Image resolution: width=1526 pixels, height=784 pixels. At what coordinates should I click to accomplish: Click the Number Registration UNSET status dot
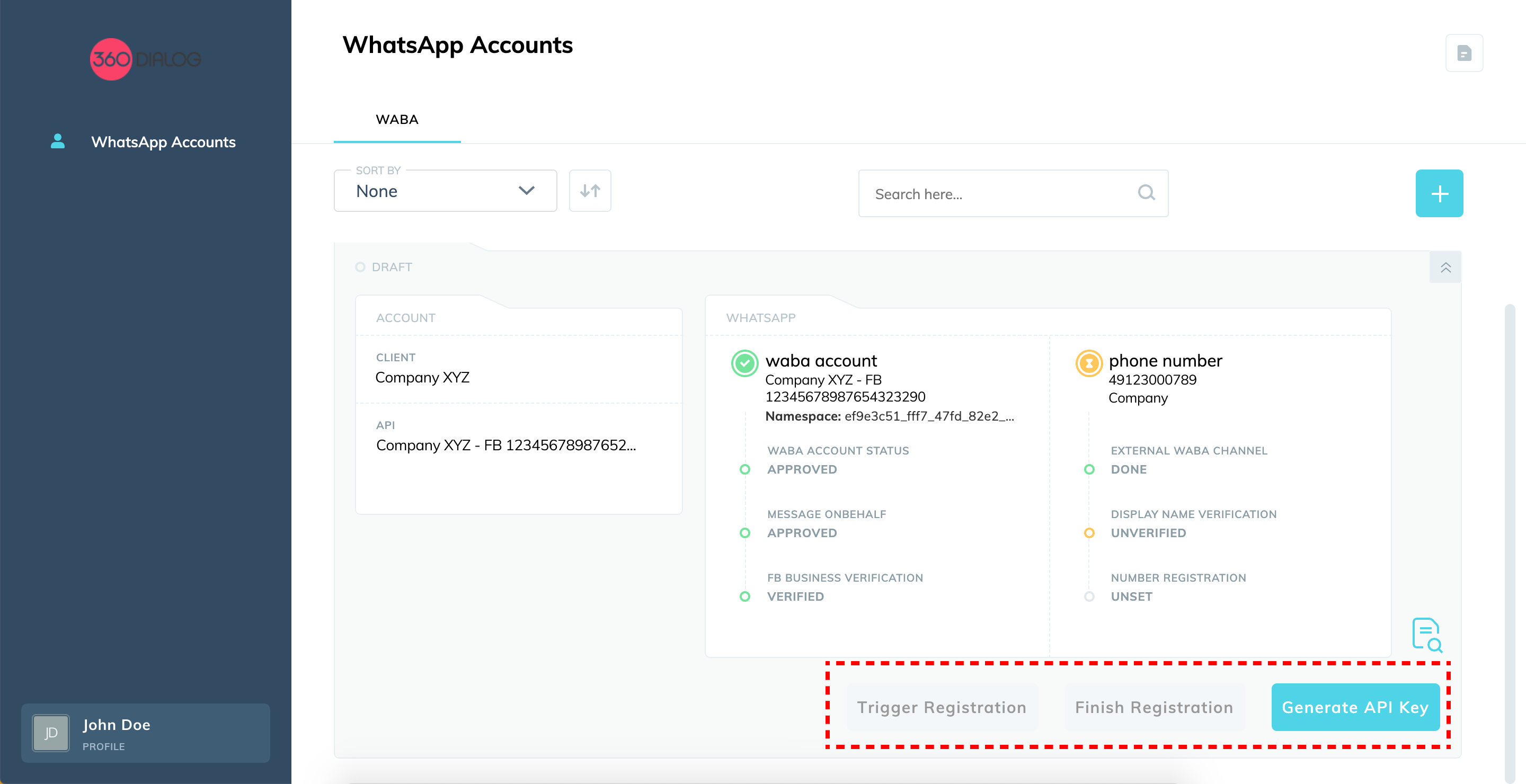[x=1089, y=596]
